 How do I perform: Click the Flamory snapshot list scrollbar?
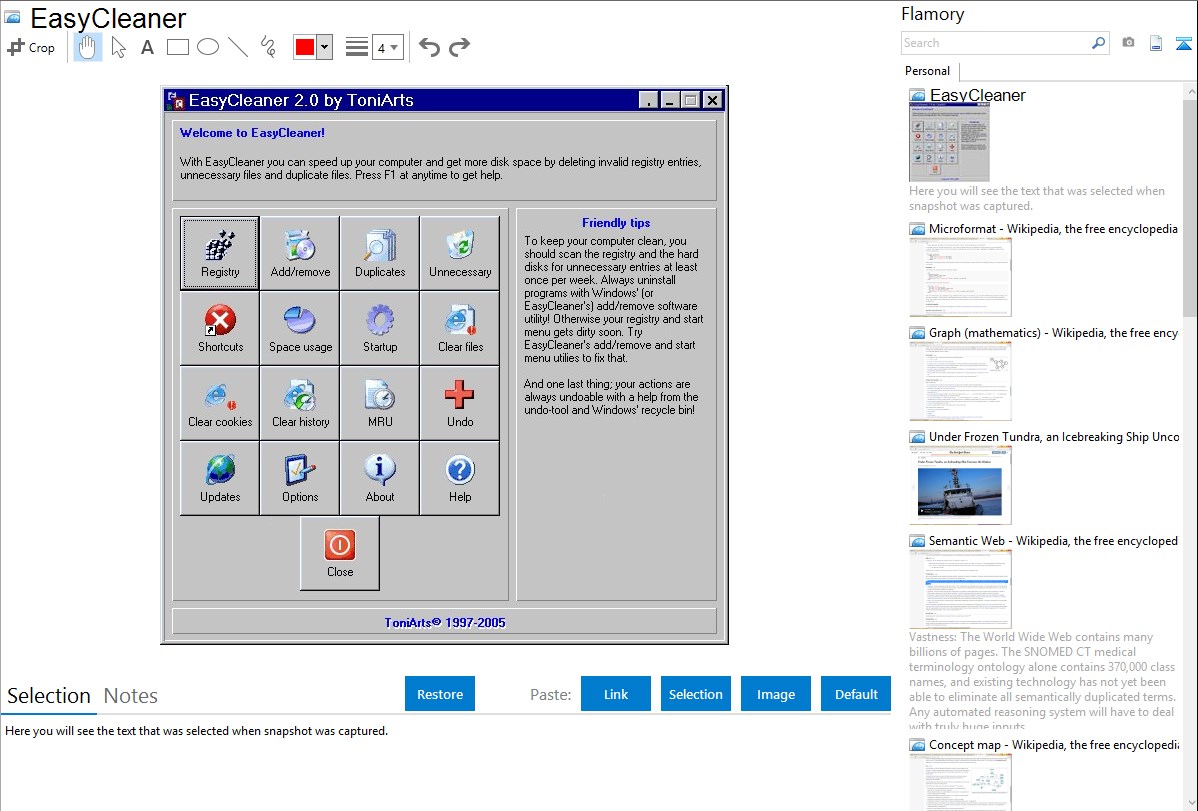click(1190, 206)
